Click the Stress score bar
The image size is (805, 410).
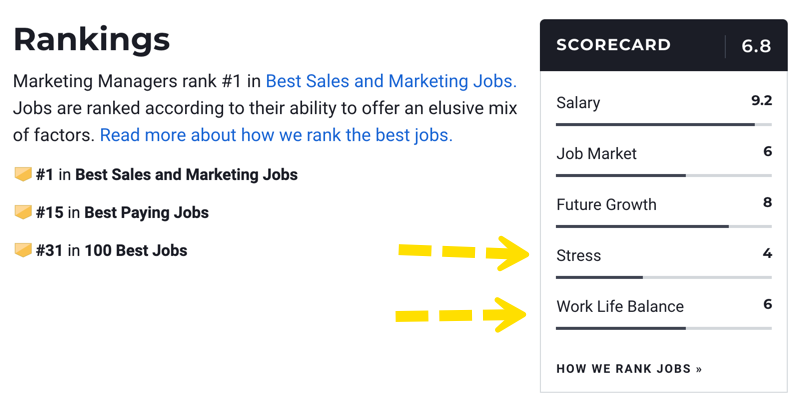point(664,277)
